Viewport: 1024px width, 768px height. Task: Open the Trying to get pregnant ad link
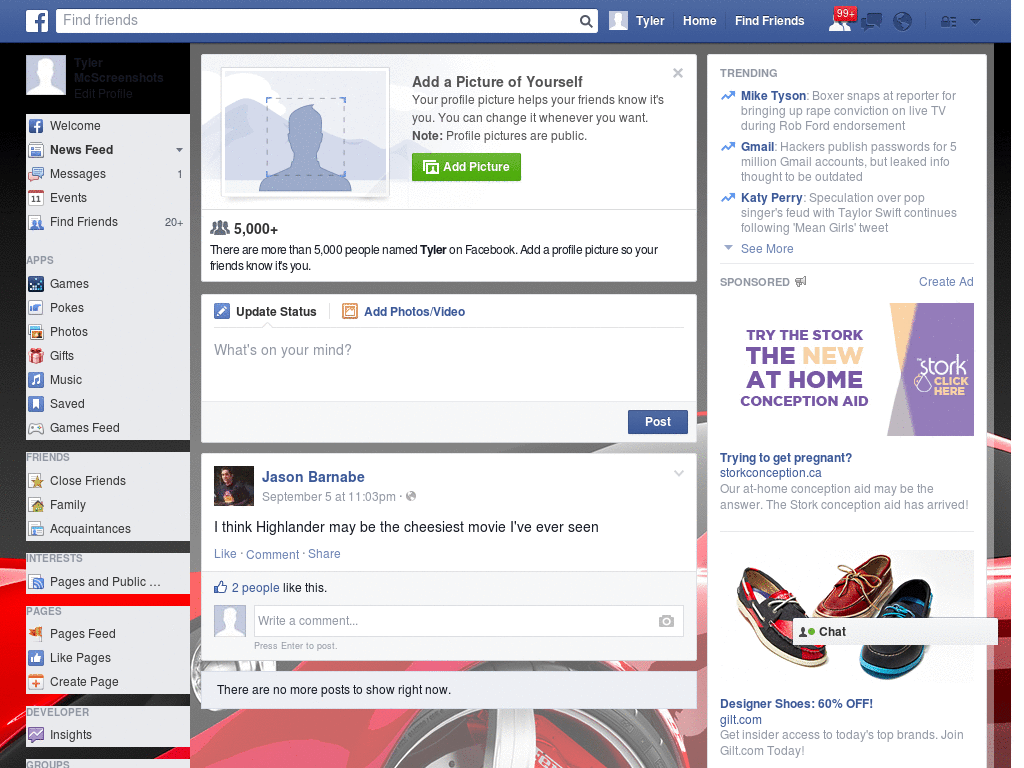coord(786,458)
